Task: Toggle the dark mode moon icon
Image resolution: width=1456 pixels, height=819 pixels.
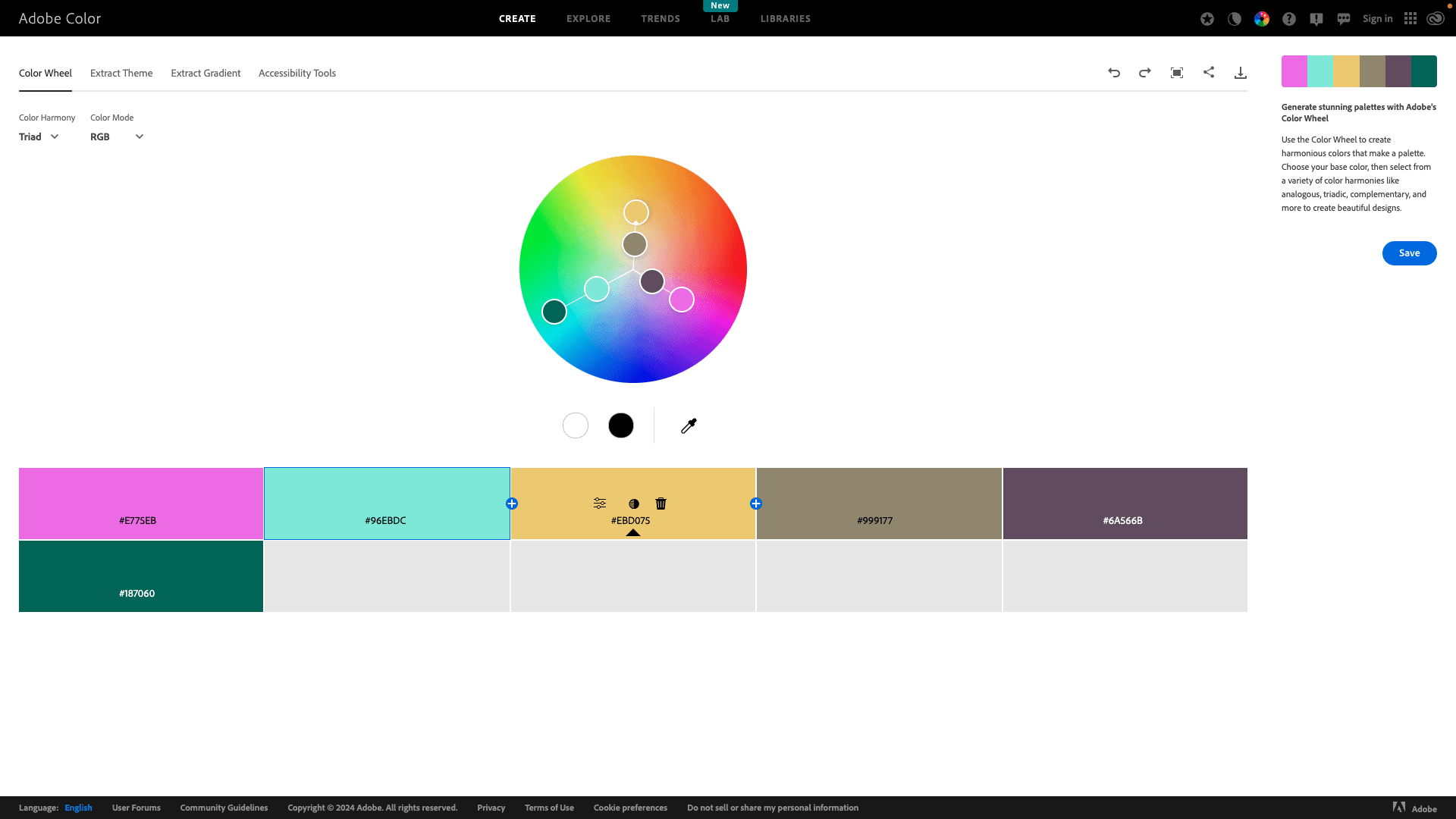Action: click(1235, 19)
